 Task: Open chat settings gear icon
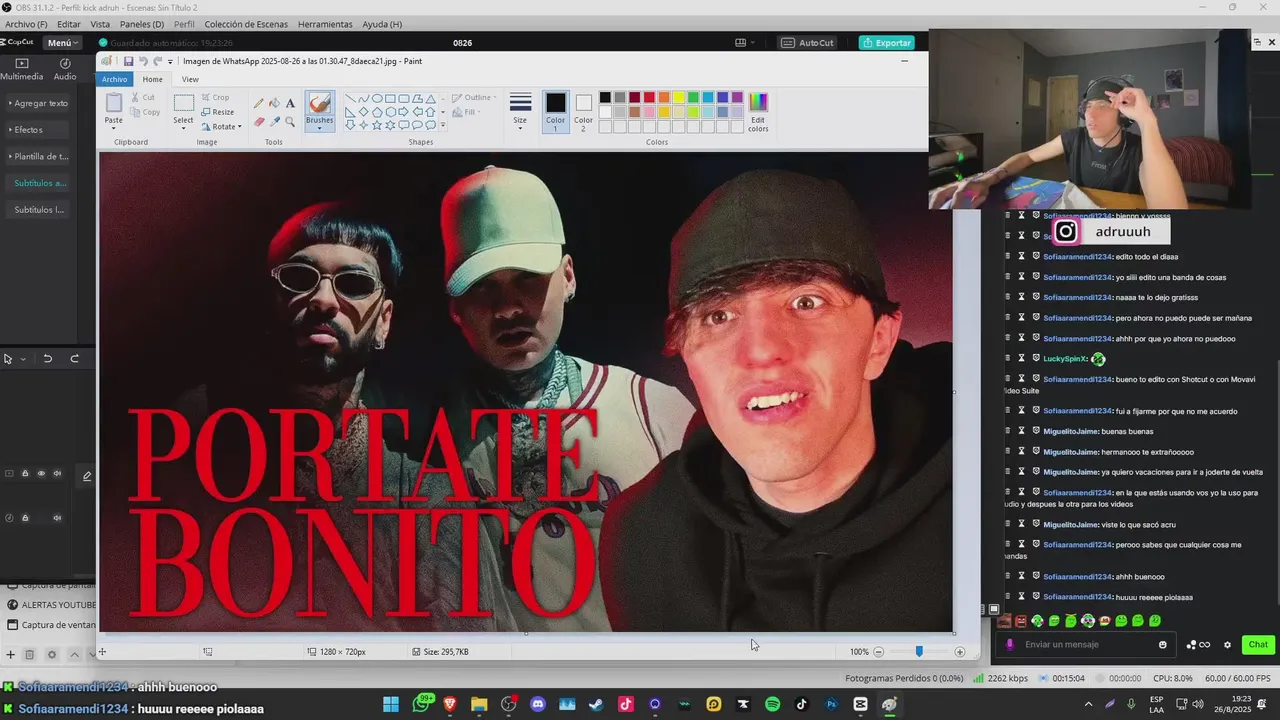pos(1227,645)
